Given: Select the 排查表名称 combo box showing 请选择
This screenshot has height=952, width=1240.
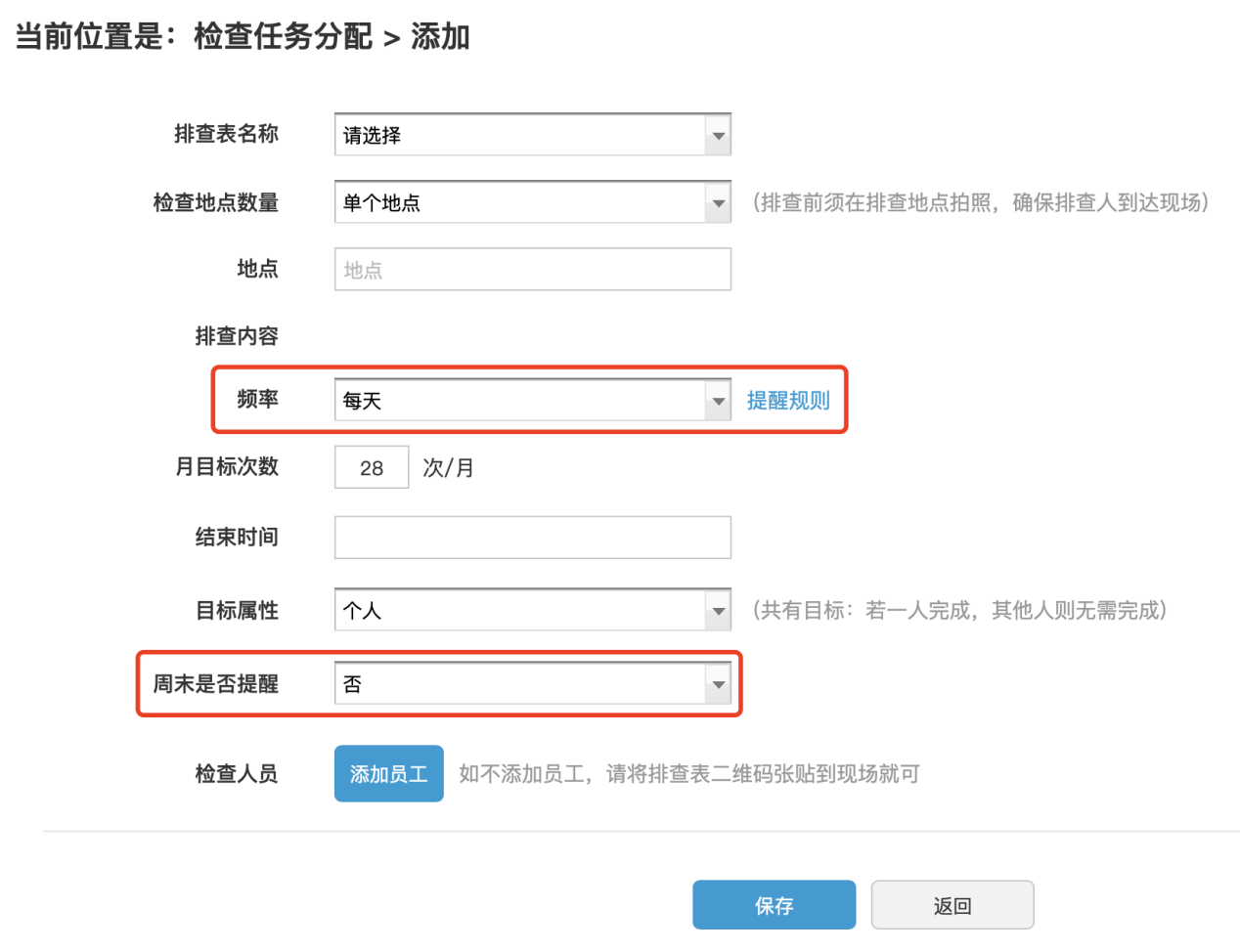Looking at the screenshot, I should (x=533, y=136).
